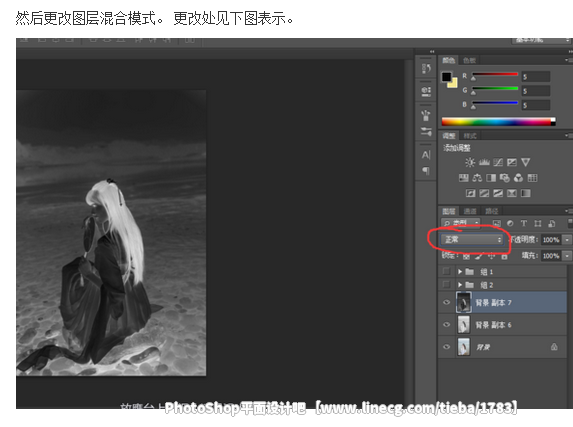This screenshot has width=573, height=427.
Task: Click the lock icon on 背景 layer
Action: tap(554, 347)
